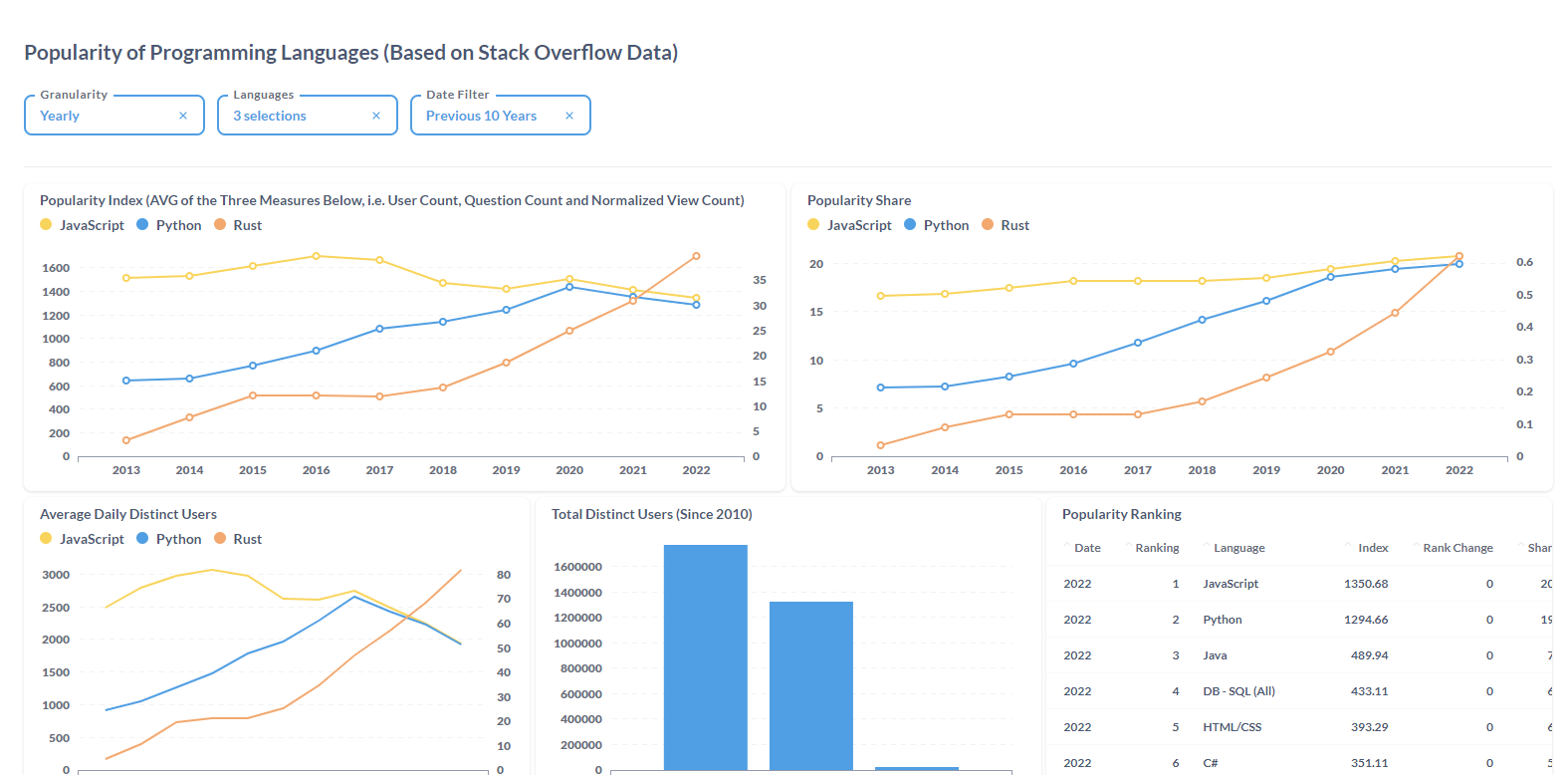Select Rust's 2021 data point in Popularity Share
Image resolution: width=1568 pixels, height=775 pixels.
[x=1395, y=313]
